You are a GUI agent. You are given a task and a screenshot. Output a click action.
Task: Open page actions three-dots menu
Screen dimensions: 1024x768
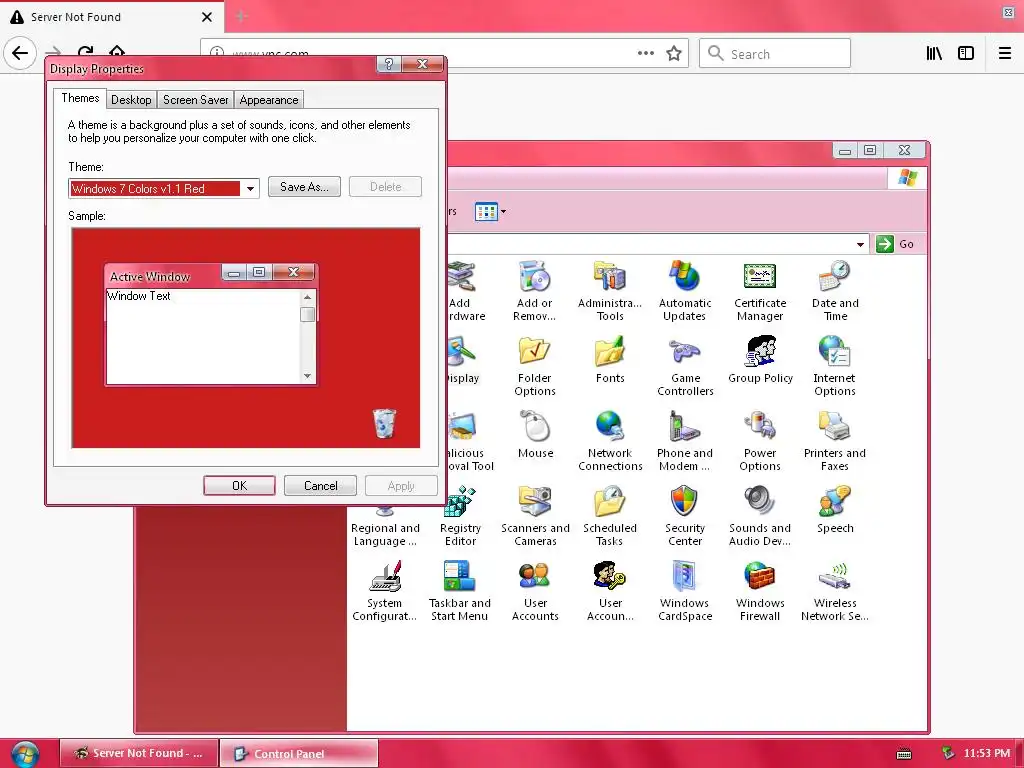(646, 54)
